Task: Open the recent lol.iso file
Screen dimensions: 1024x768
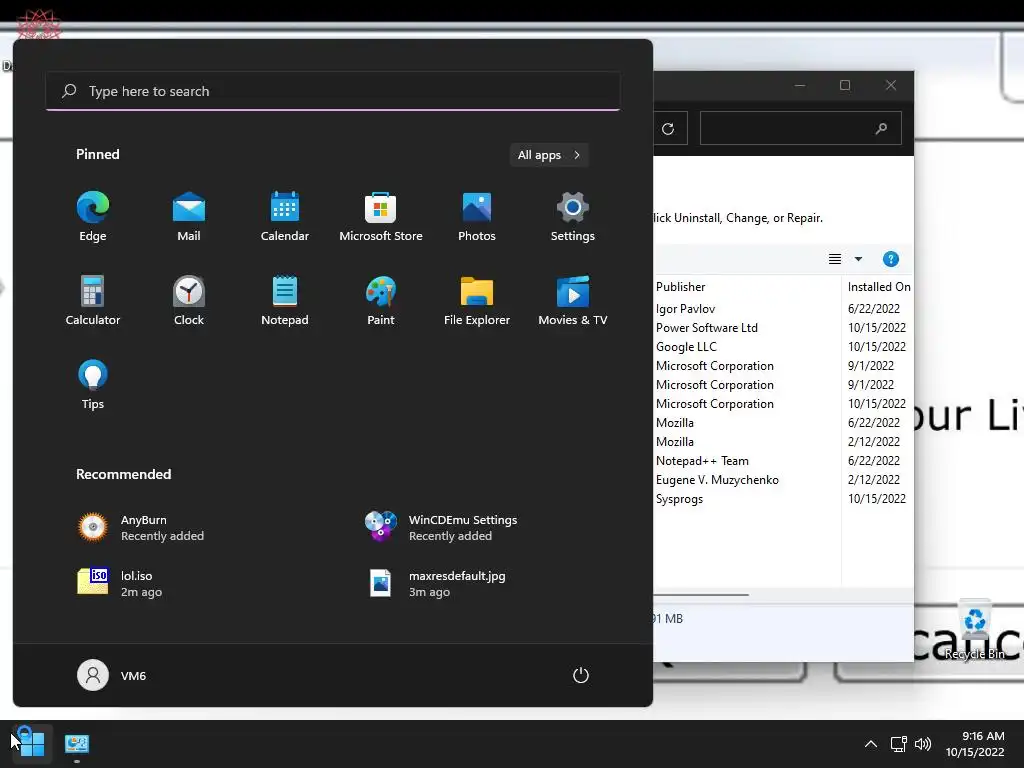Action: coord(120,583)
